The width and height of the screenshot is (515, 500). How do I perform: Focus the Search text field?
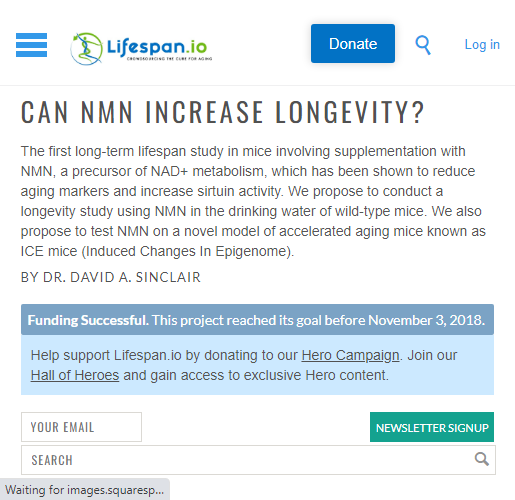tap(258, 460)
